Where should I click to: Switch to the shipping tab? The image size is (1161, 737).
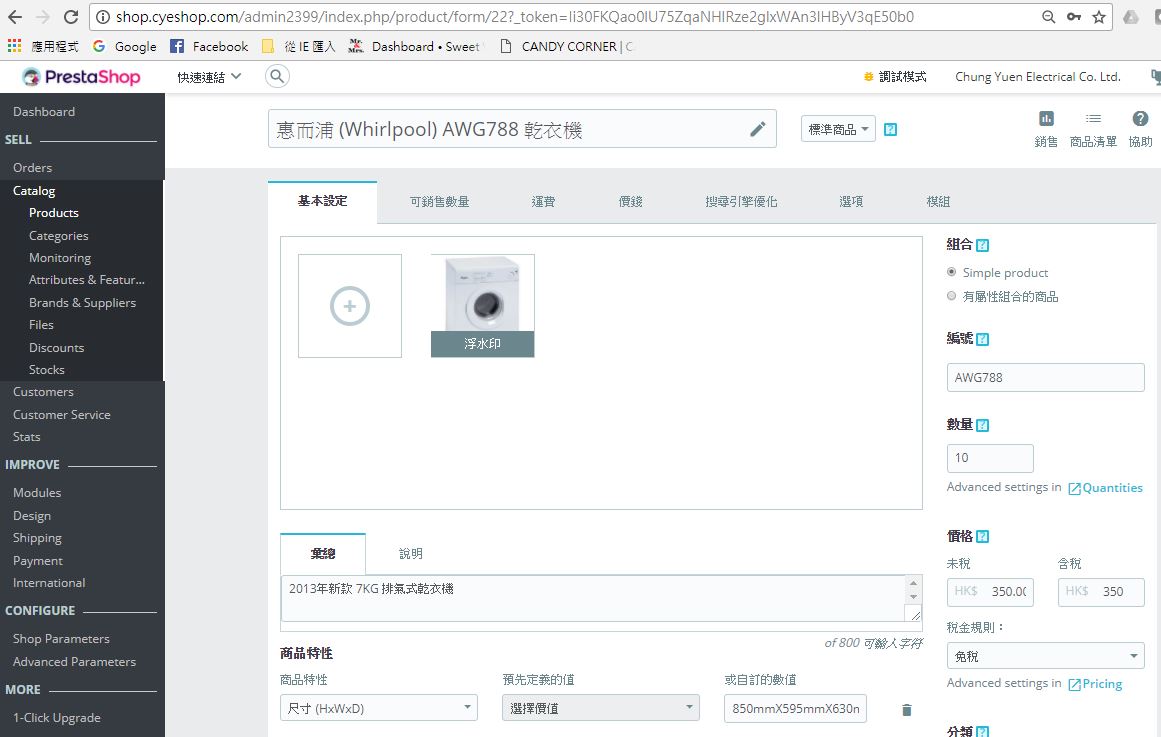pyautogui.click(x=543, y=201)
